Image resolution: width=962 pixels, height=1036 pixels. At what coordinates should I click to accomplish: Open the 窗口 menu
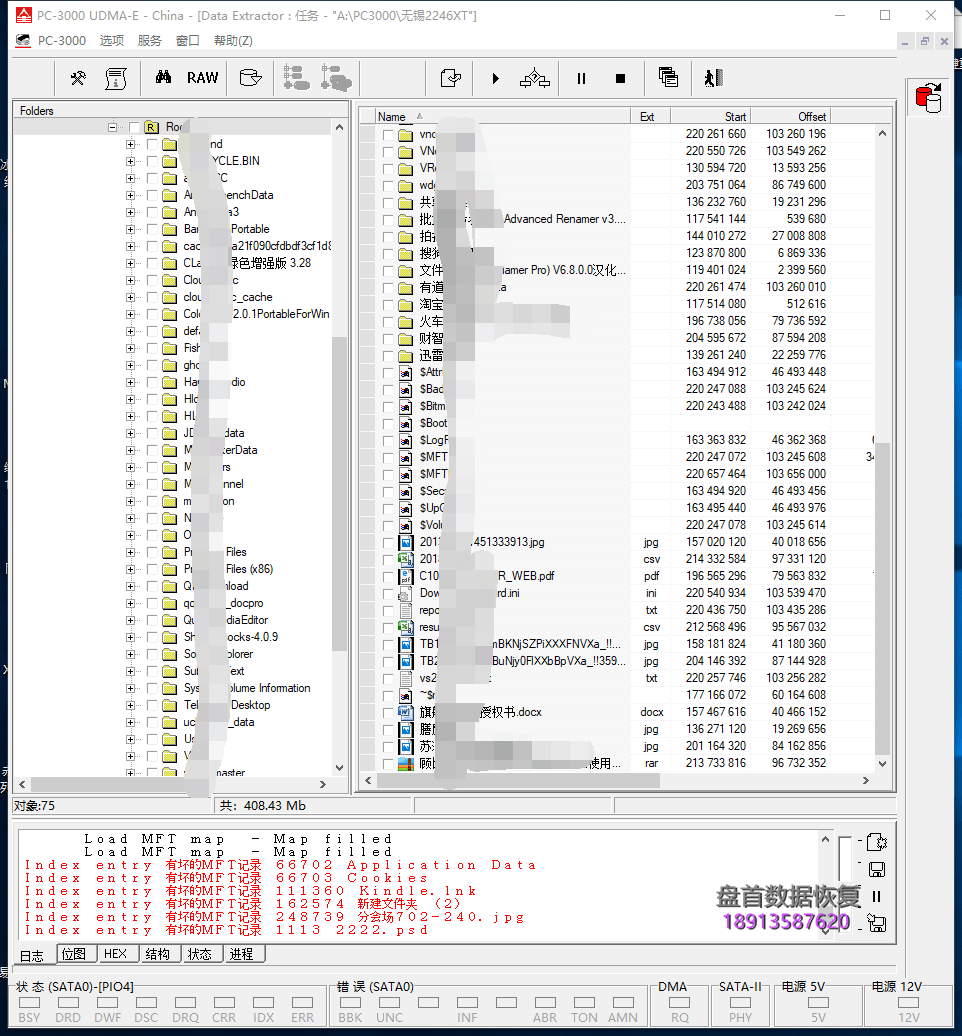click(188, 40)
